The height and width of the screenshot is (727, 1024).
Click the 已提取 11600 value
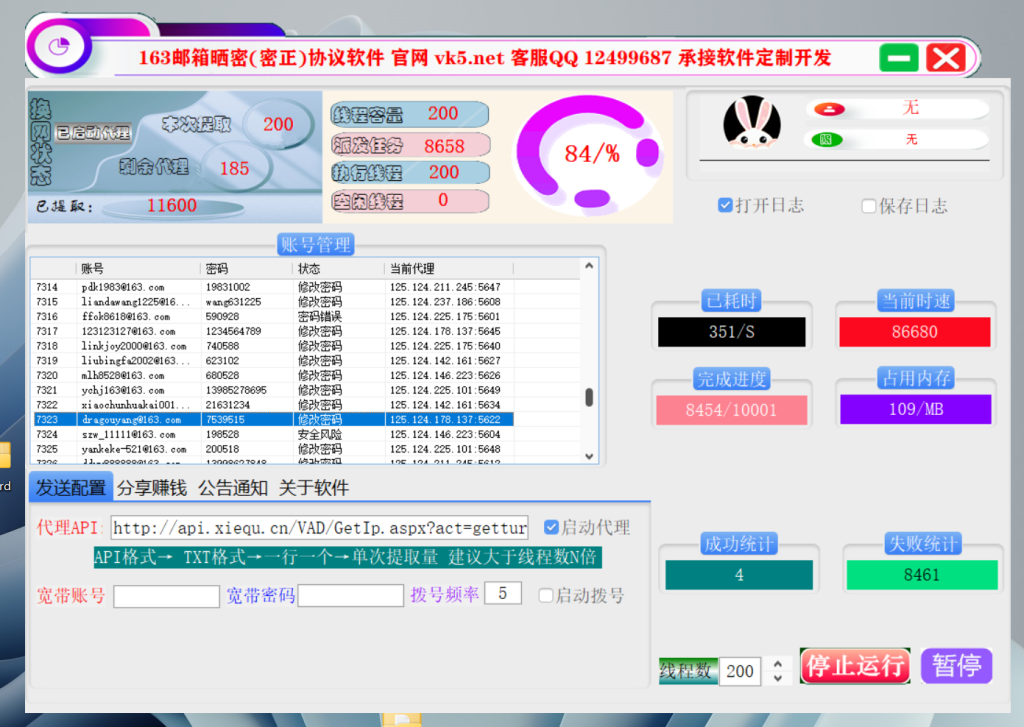pos(172,206)
